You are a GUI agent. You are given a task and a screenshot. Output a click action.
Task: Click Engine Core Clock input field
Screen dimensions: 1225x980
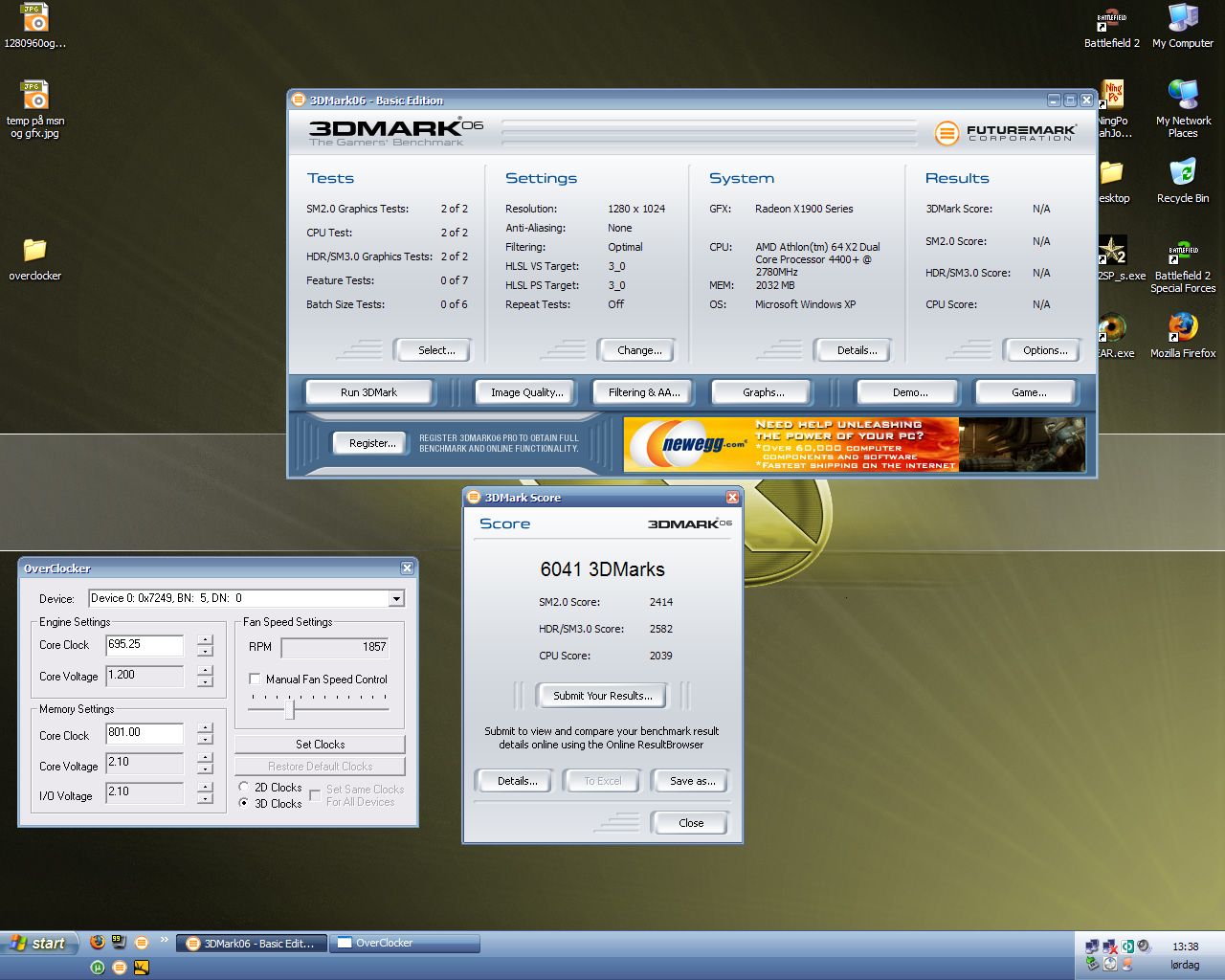pos(145,645)
